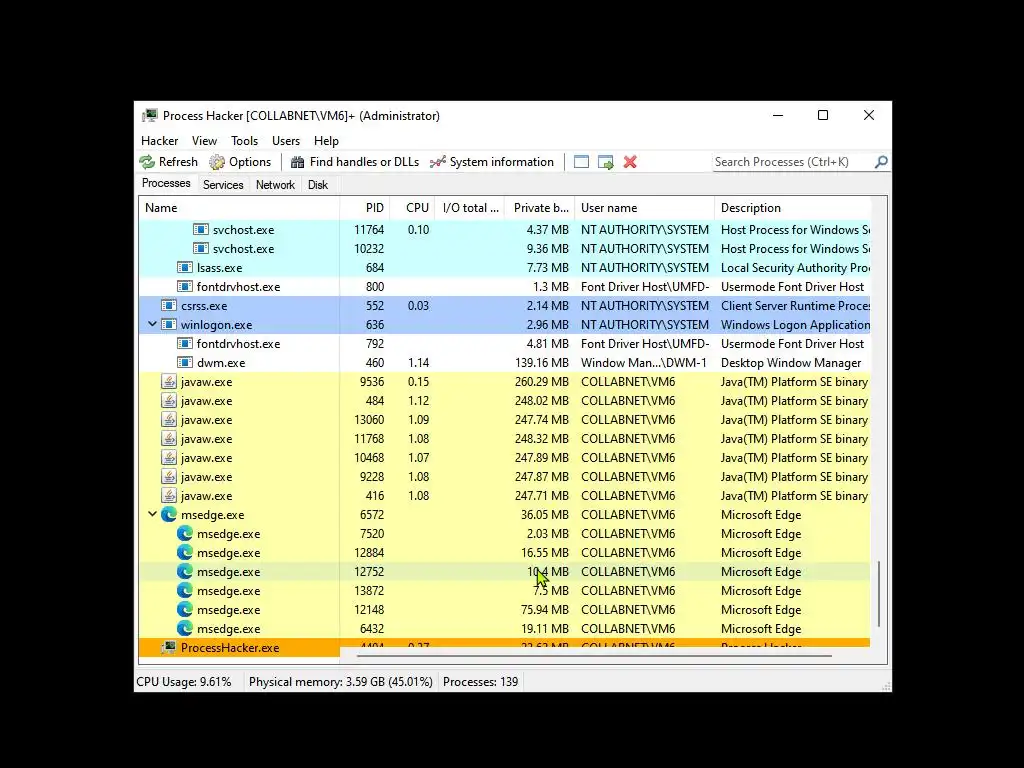Select javaw.exe row with PID 9228
The image size is (1024, 768).
(x=504, y=477)
